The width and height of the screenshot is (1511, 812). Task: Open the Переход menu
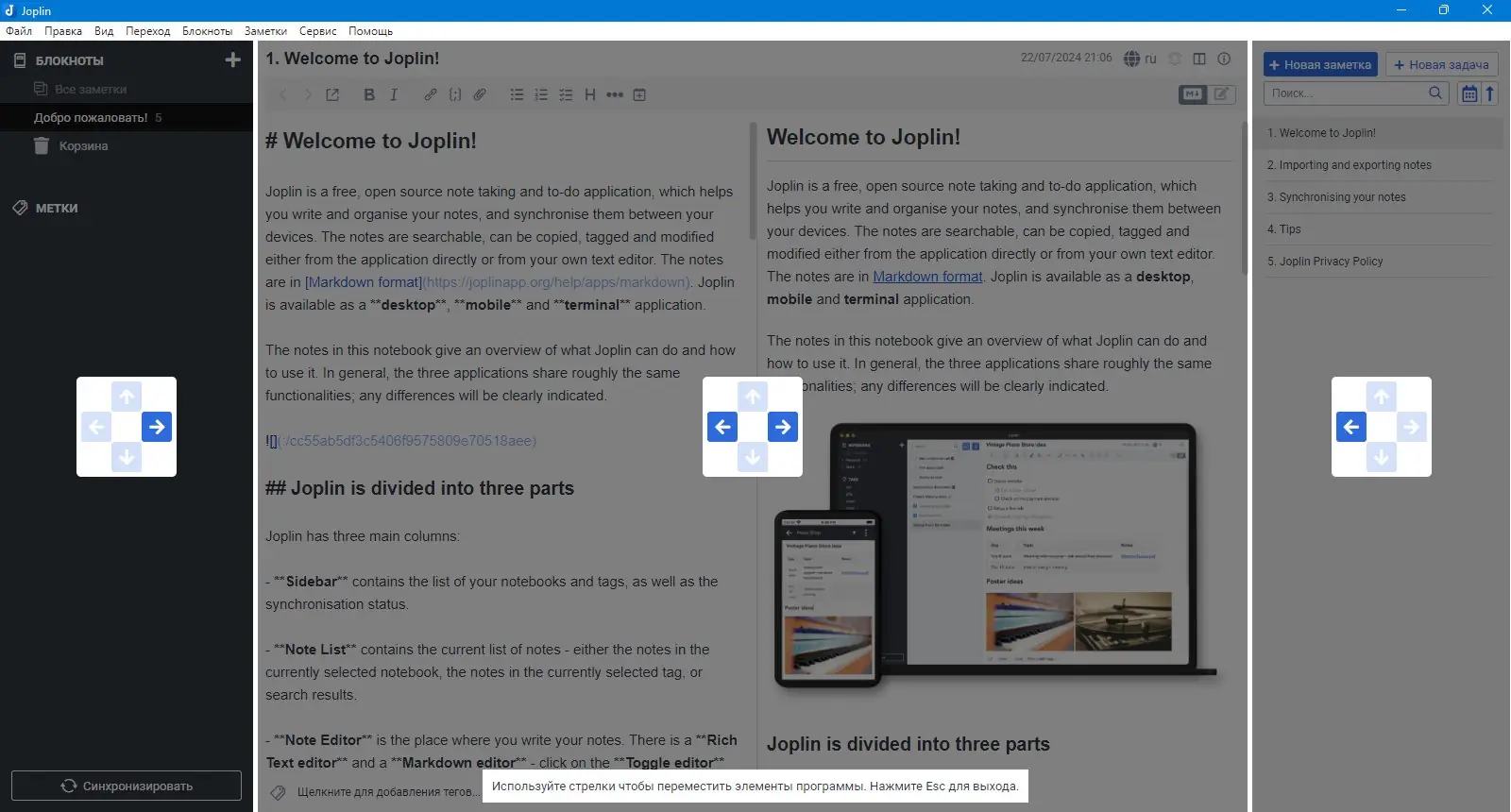click(x=148, y=31)
